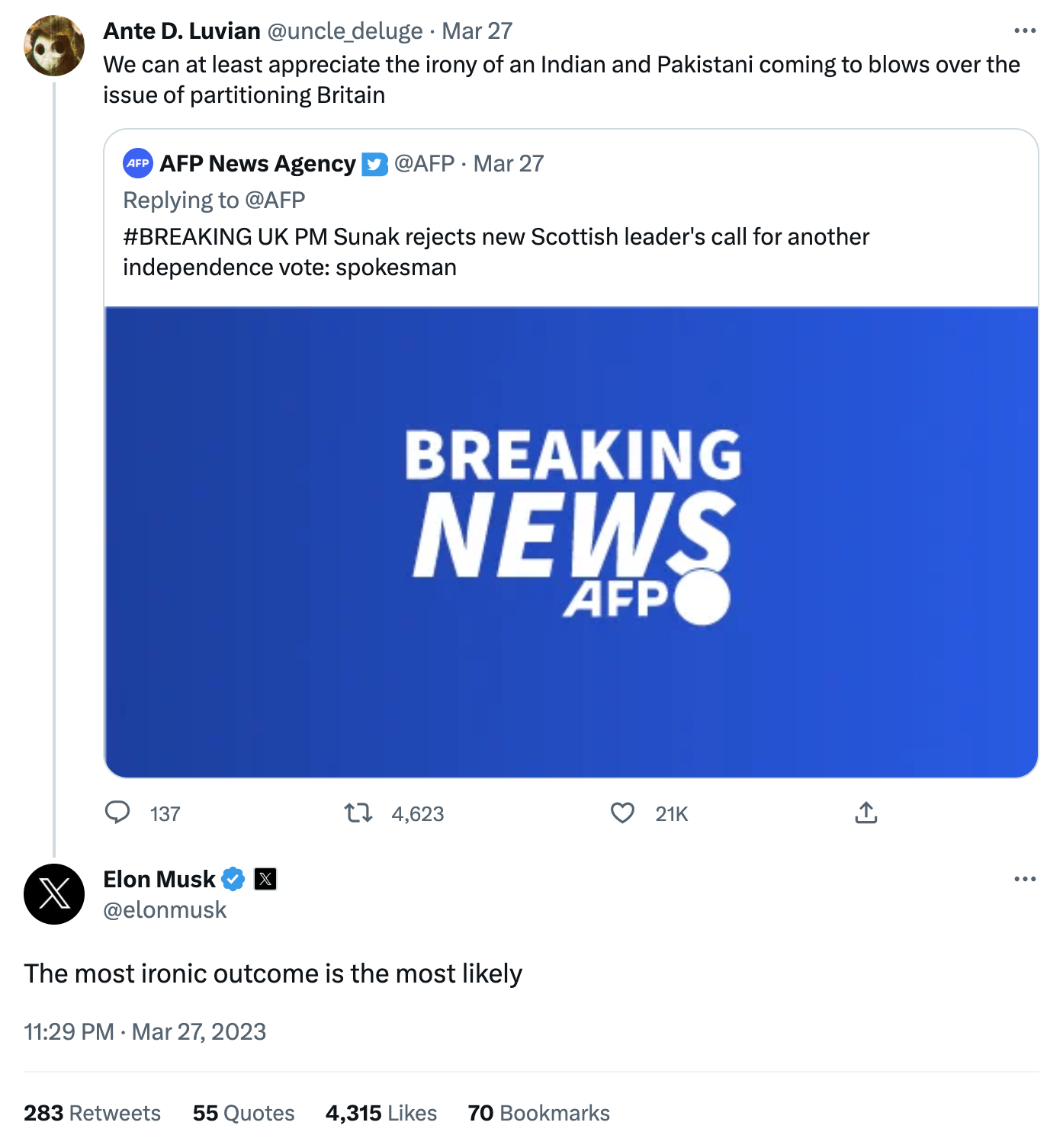The image size is (1063, 1148).
Task: Open Ante D. Luvian's profile avatar
Action: 54,46
